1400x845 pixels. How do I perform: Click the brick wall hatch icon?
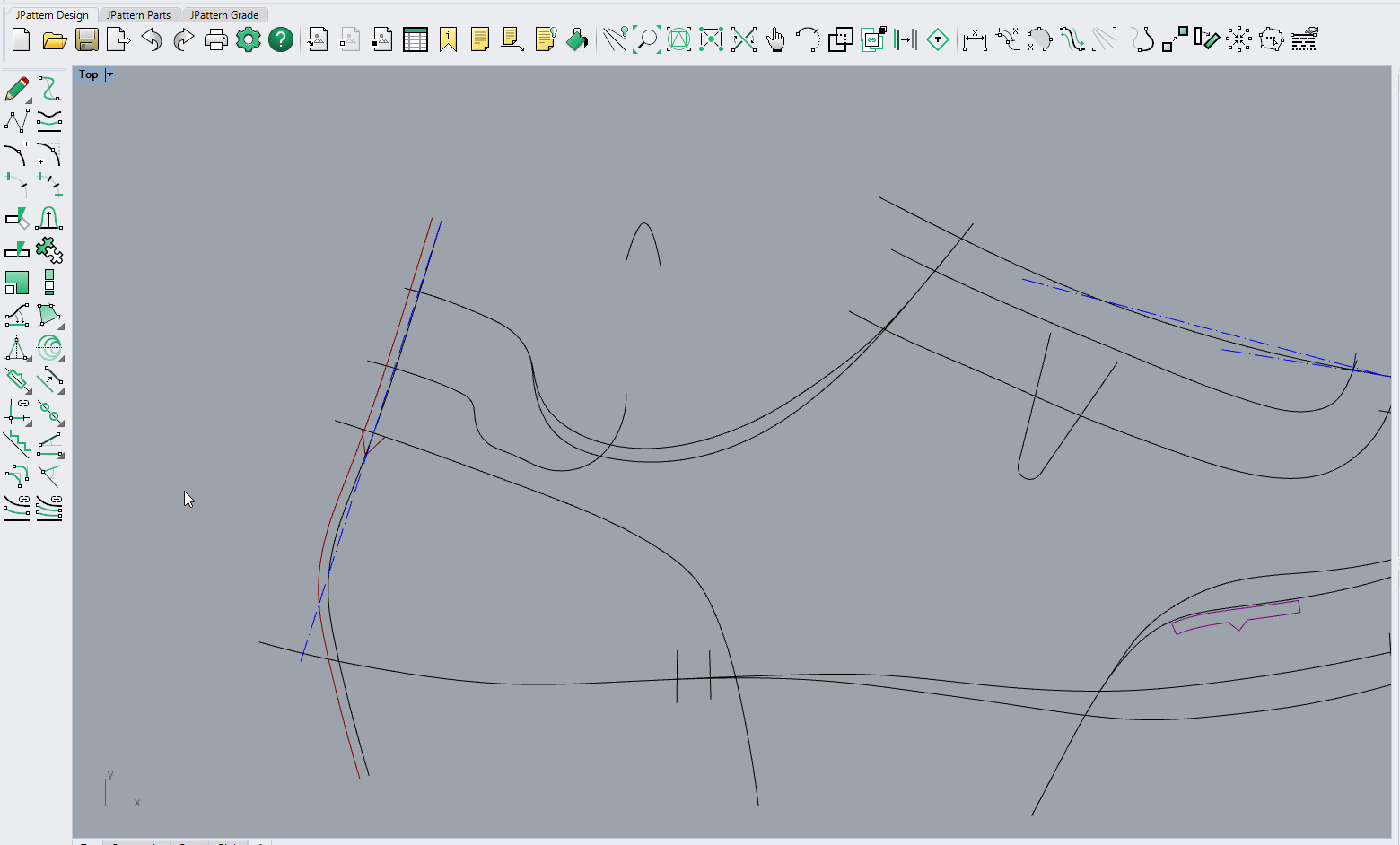tap(1304, 39)
